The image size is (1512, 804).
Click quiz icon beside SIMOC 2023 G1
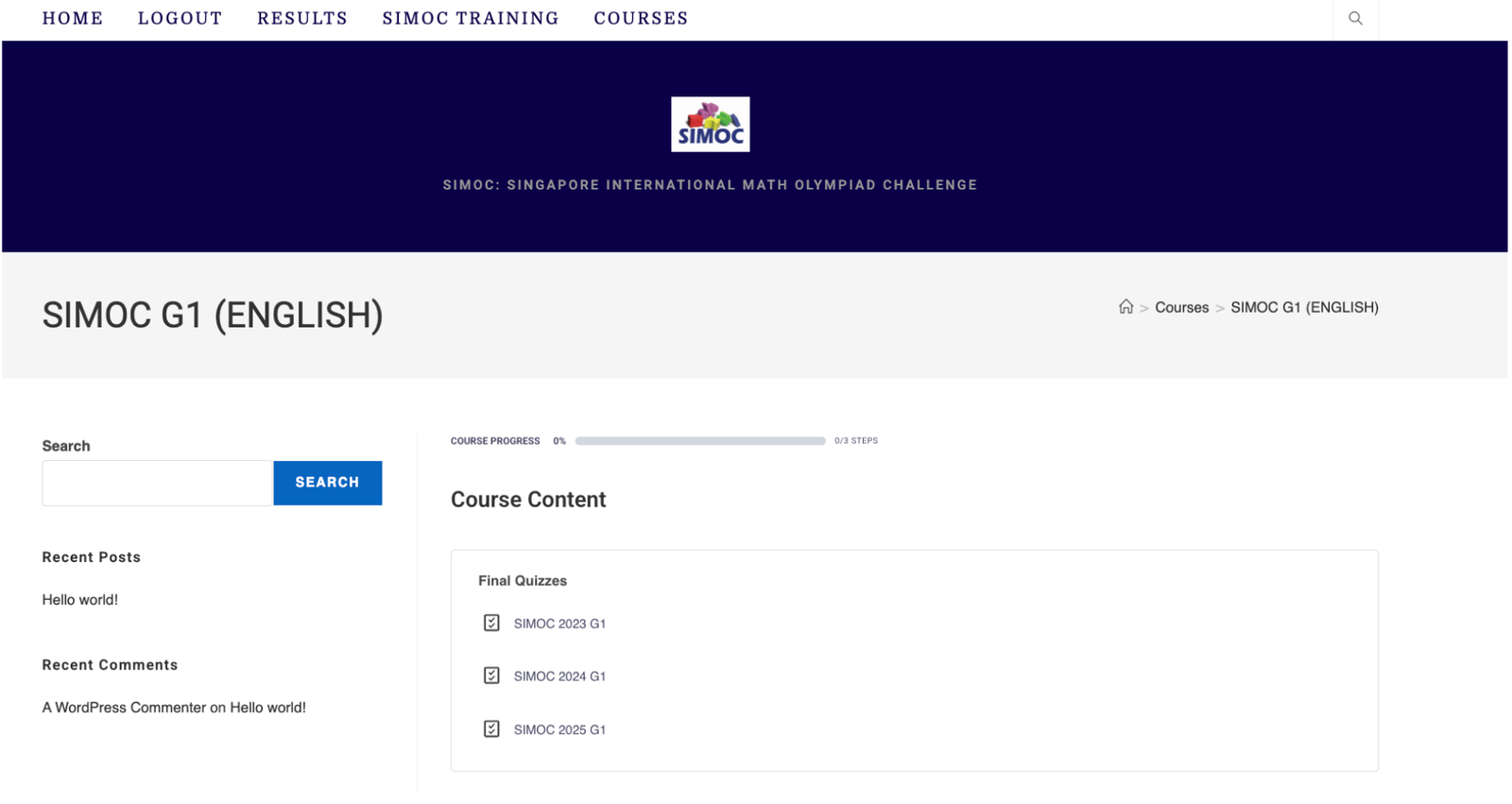491,623
